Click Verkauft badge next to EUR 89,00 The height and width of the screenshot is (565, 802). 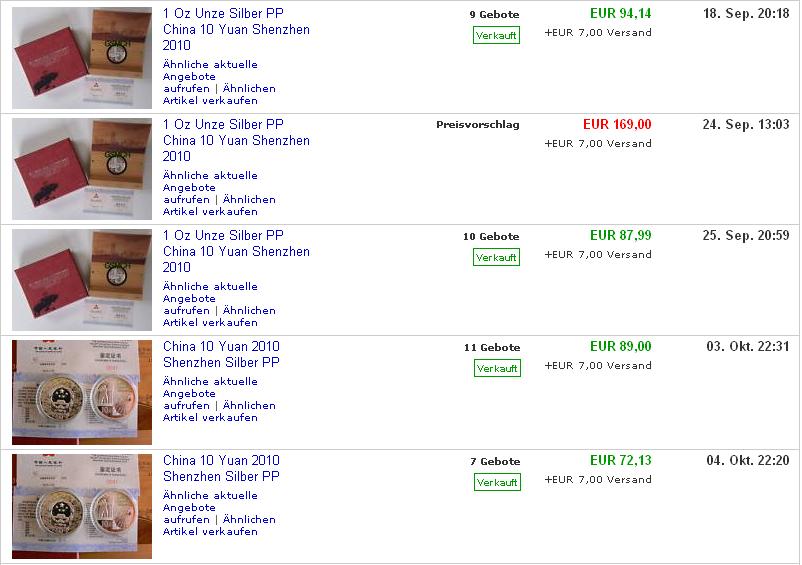pyautogui.click(x=496, y=368)
